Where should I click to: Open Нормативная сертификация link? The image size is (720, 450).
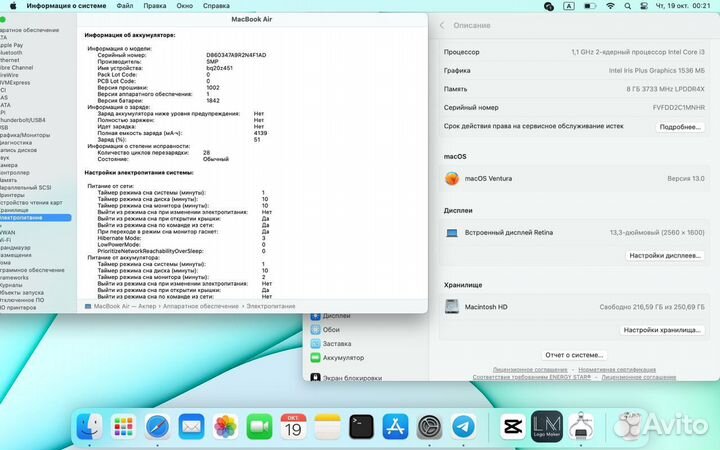pos(617,370)
